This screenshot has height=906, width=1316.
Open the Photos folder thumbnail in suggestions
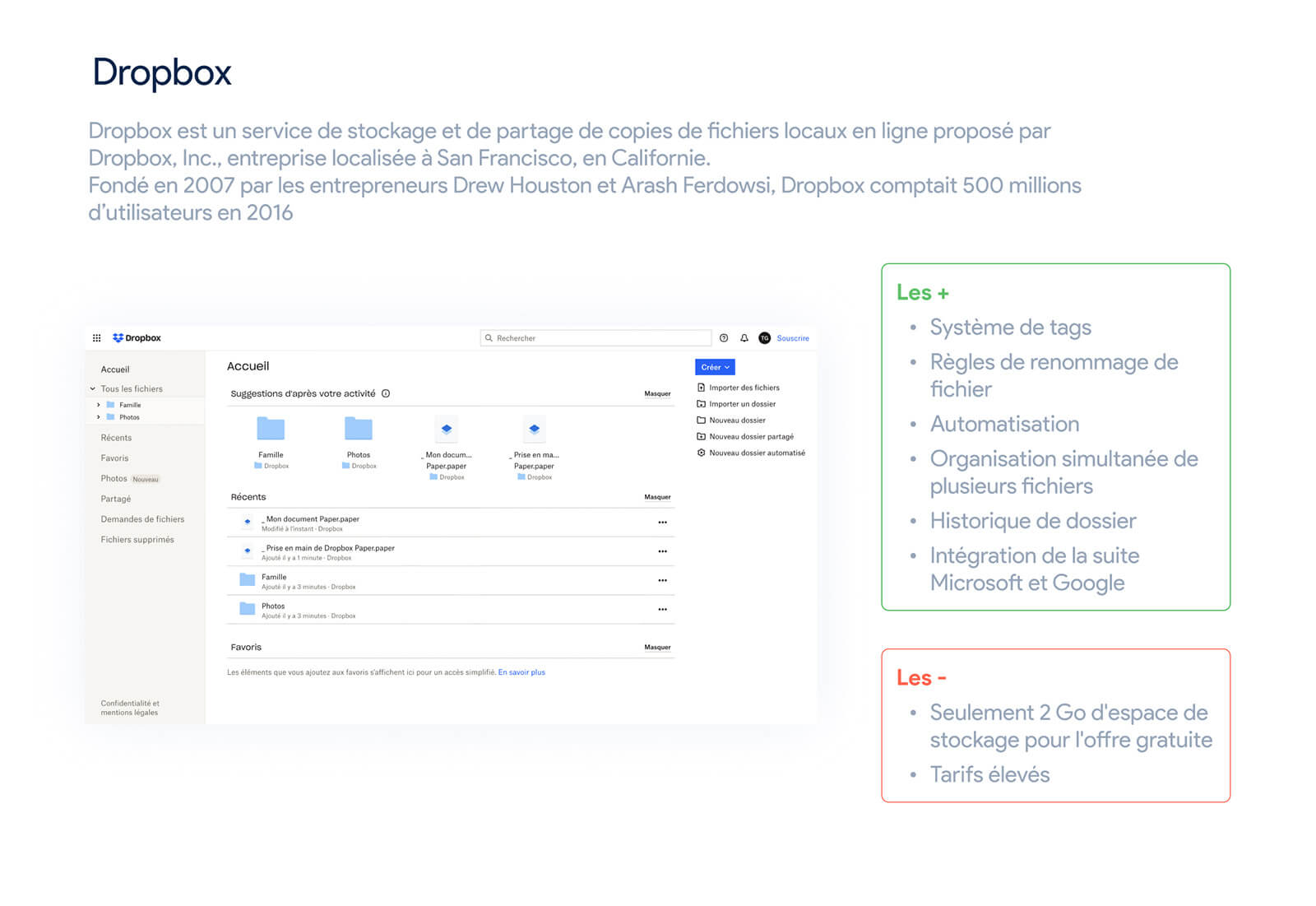[359, 429]
